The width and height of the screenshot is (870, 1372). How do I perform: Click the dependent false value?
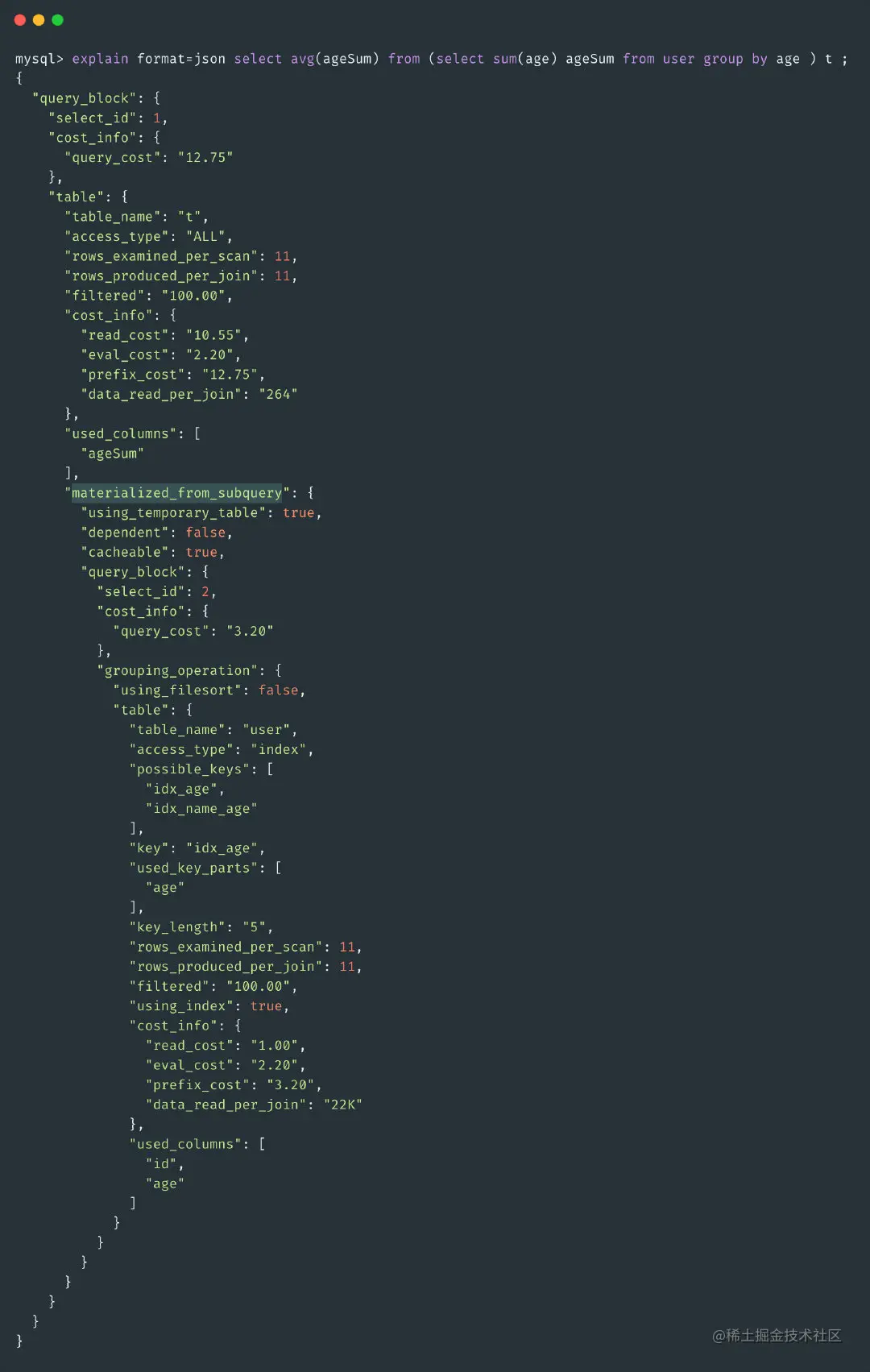(205, 533)
